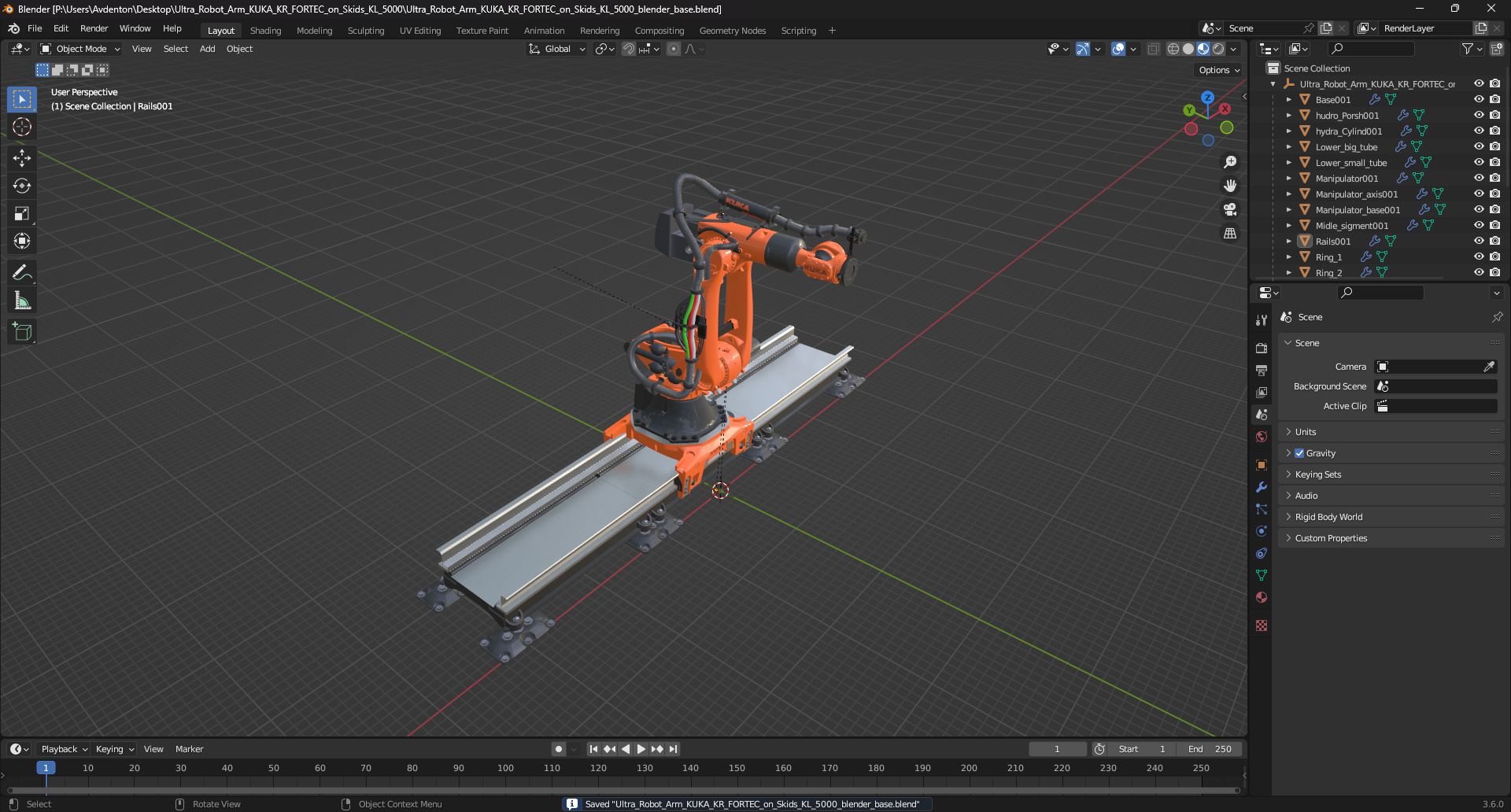Disable Lower_big_tube in renders
Image resolution: width=1511 pixels, height=812 pixels.
pyautogui.click(x=1494, y=146)
